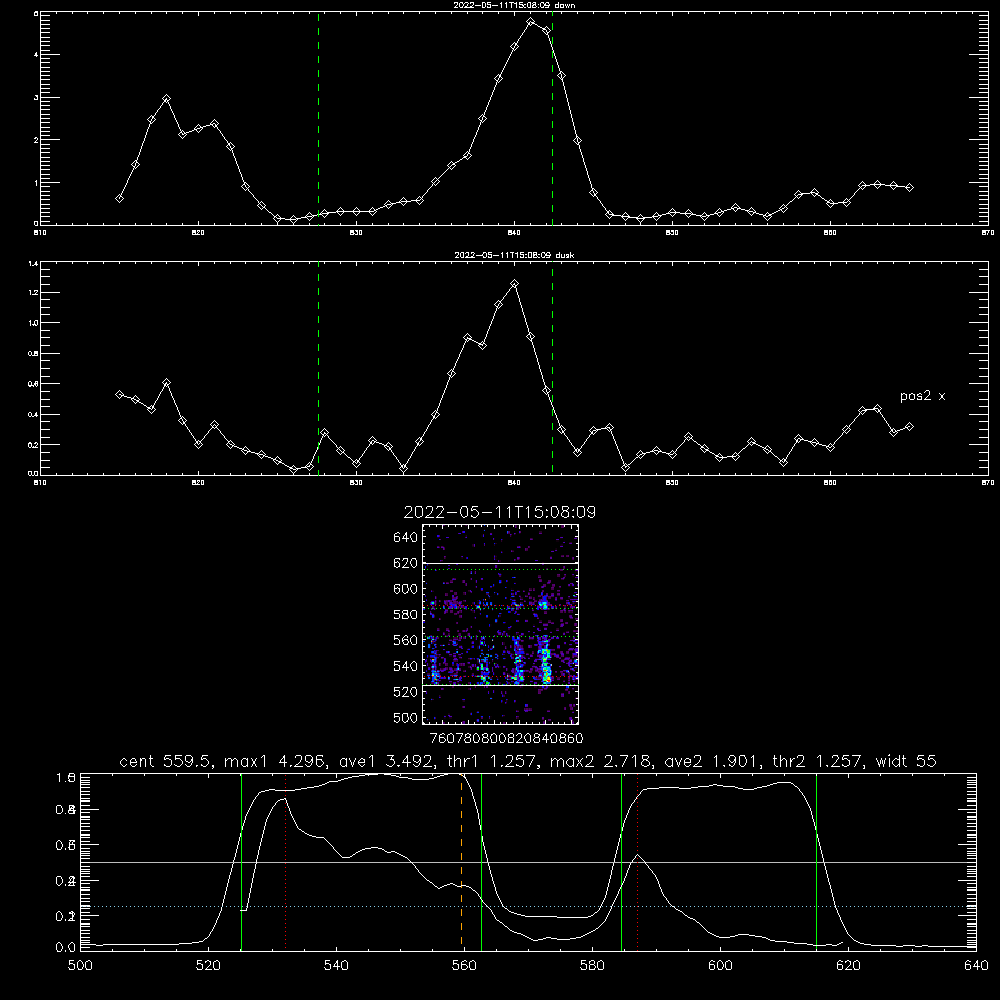The width and height of the screenshot is (1000, 1000).
Task: Click the '640' x-axis label of bottom plot
Action: point(976,966)
